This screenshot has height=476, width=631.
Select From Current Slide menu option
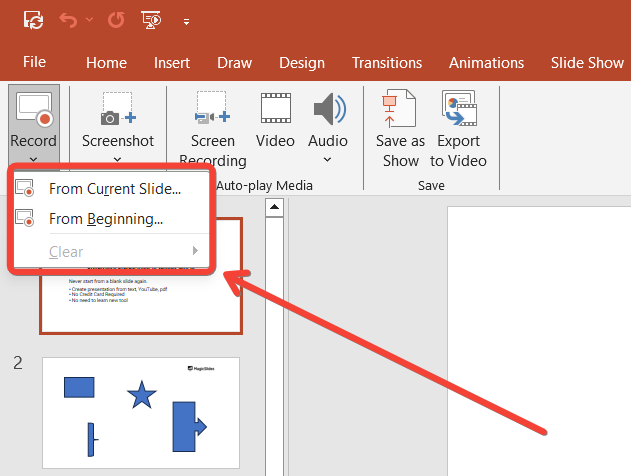114,188
